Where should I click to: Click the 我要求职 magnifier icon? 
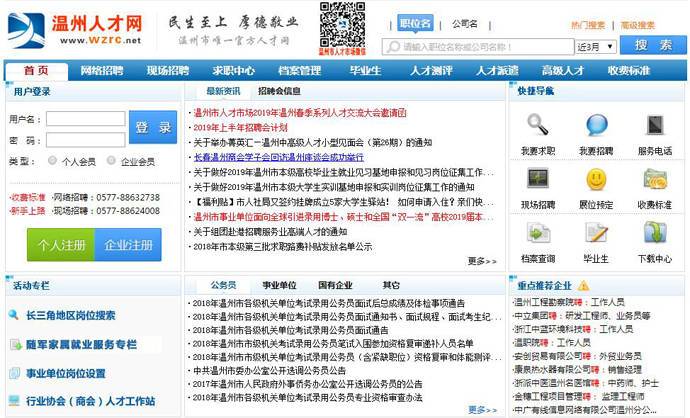point(537,125)
